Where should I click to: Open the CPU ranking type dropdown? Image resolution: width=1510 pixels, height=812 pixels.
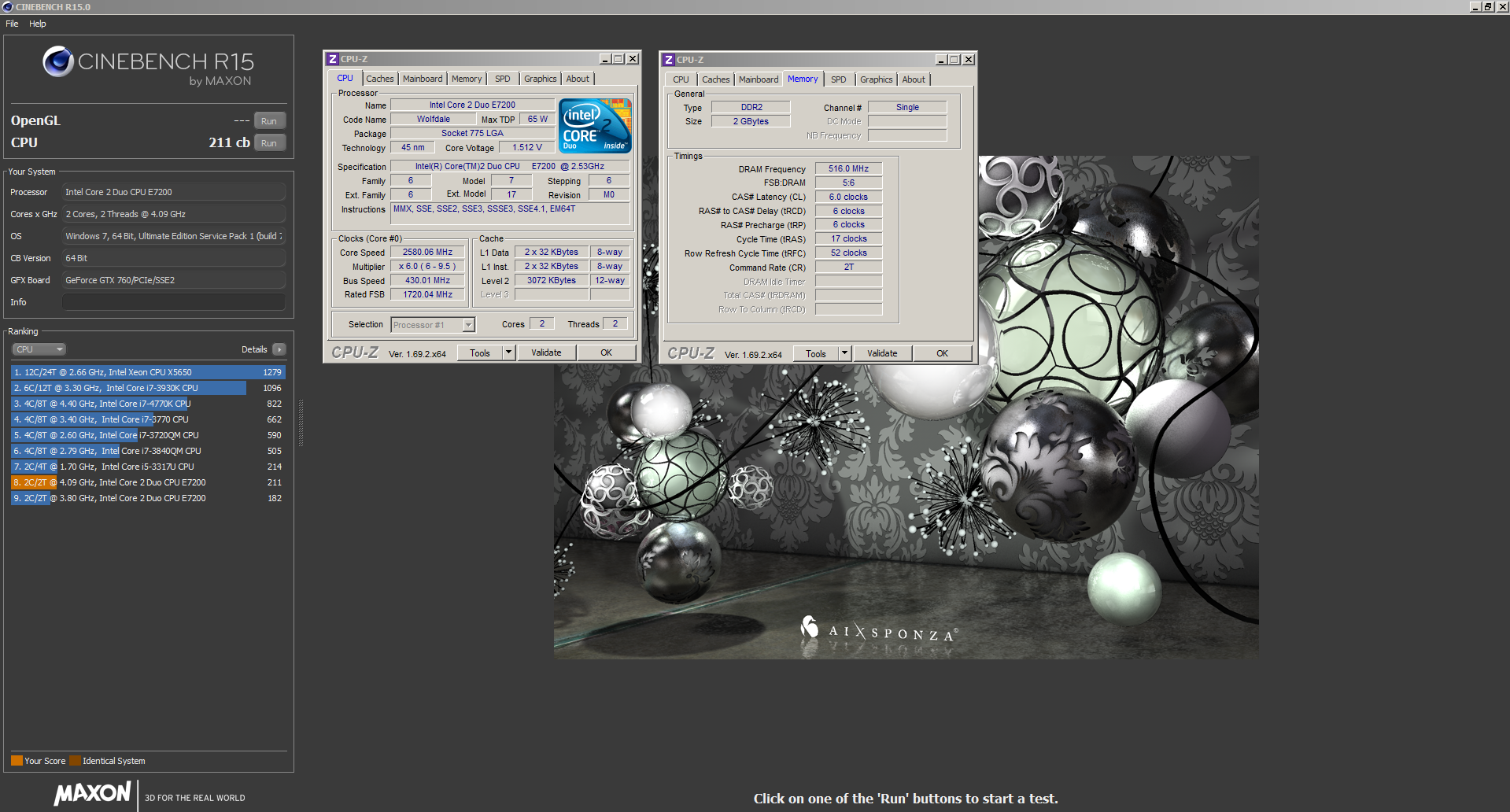(x=39, y=349)
